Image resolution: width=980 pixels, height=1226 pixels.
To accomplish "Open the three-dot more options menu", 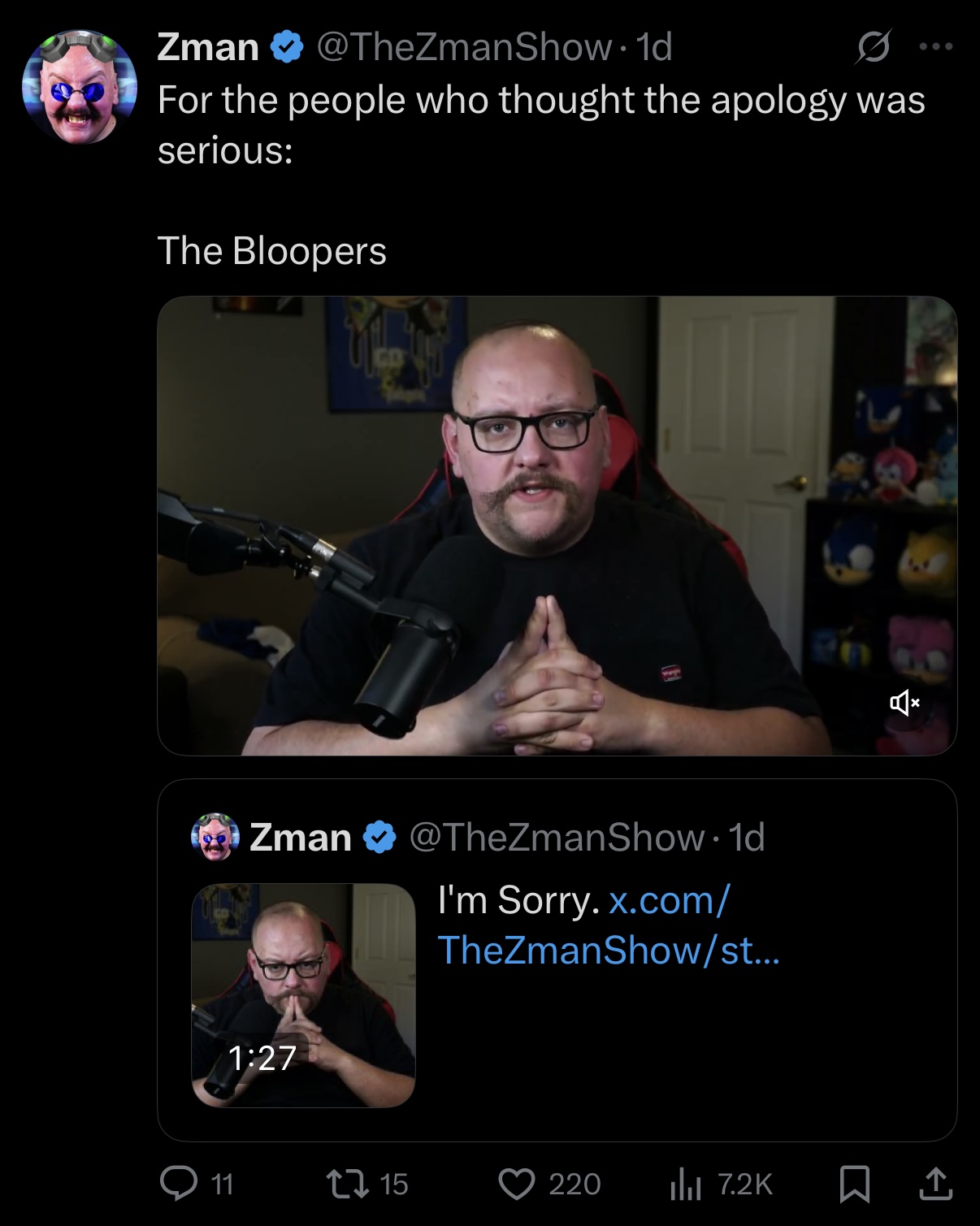I will [936, 46].
